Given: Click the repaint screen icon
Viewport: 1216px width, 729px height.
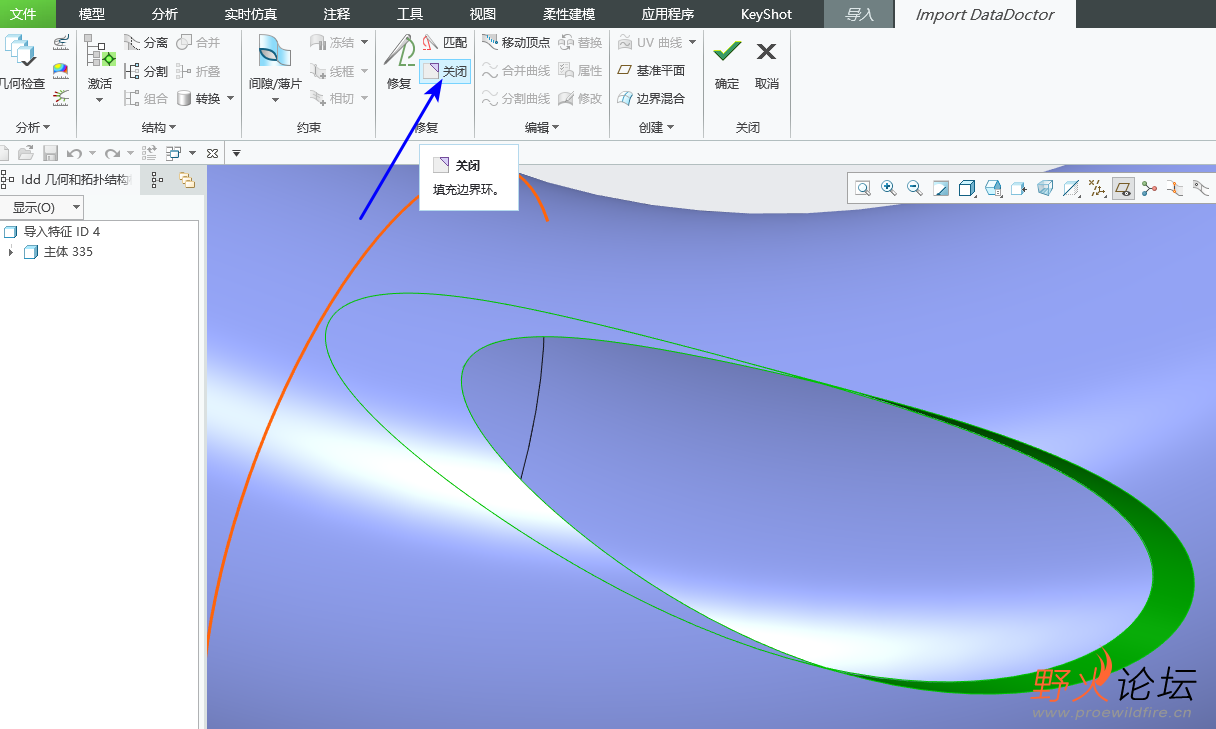Looking at the screenshot, I should [941, 187].
